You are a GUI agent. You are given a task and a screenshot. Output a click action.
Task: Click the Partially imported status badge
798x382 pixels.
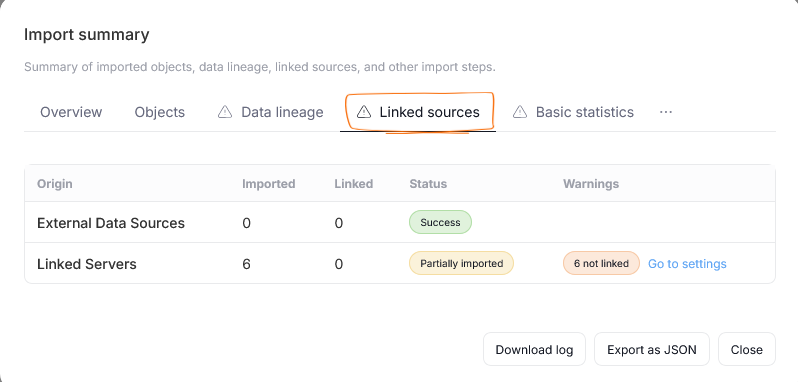(462, 263)
